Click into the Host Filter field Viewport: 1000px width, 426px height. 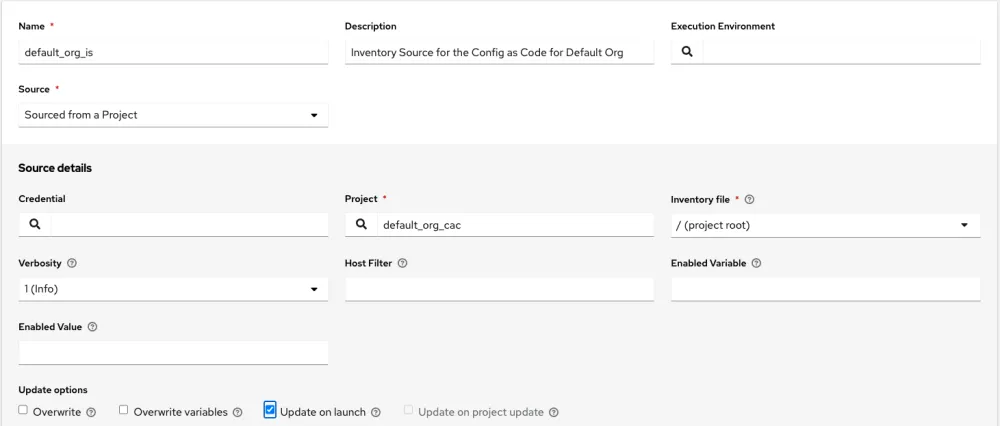(x=499, y=289)
